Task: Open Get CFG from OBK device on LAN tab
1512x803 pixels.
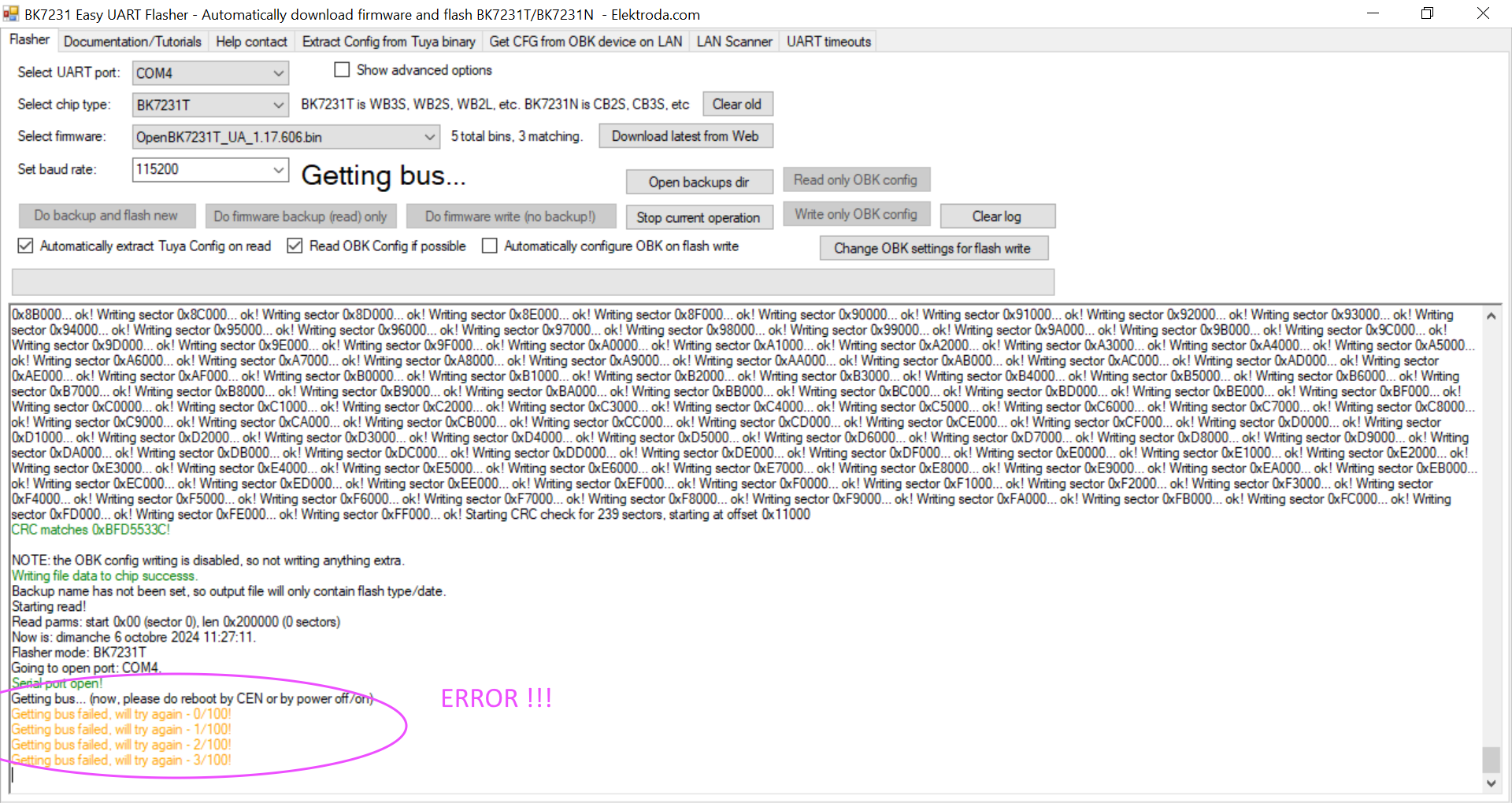Action: tap(585, 42)
